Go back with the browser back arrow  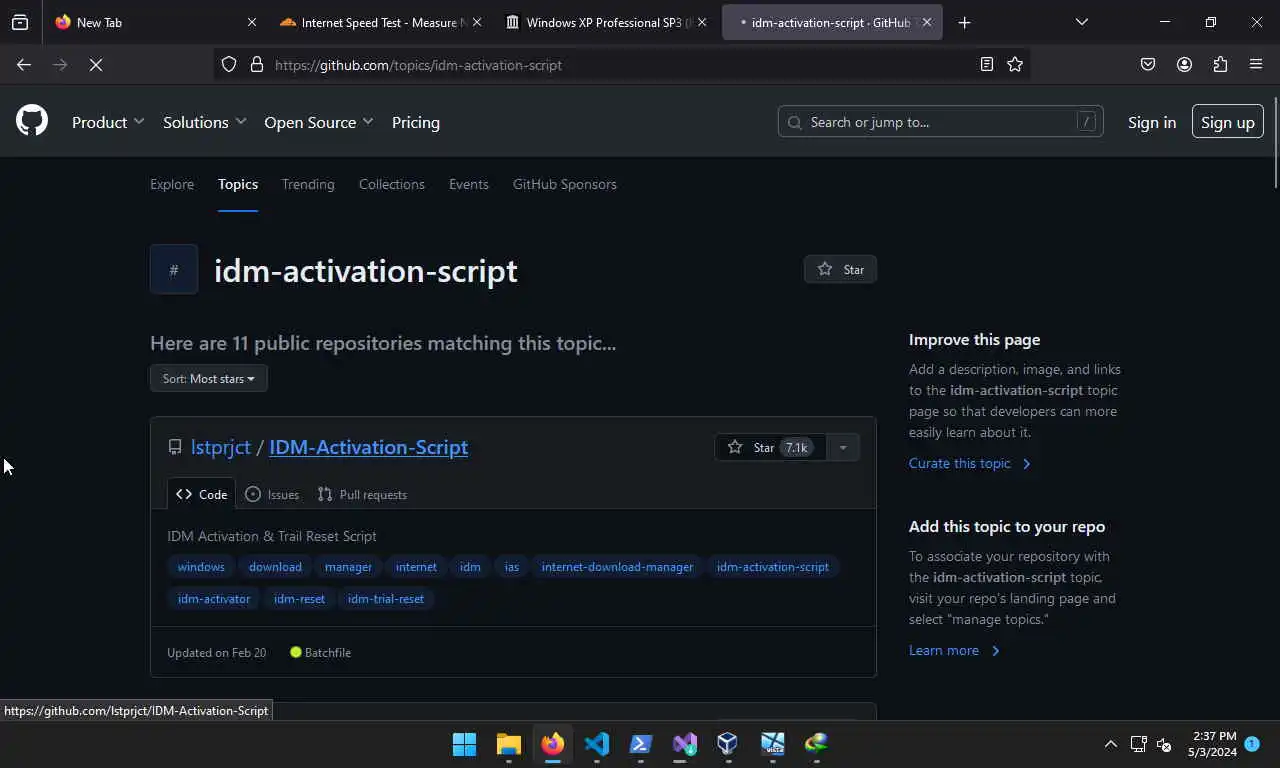(24, 65)
